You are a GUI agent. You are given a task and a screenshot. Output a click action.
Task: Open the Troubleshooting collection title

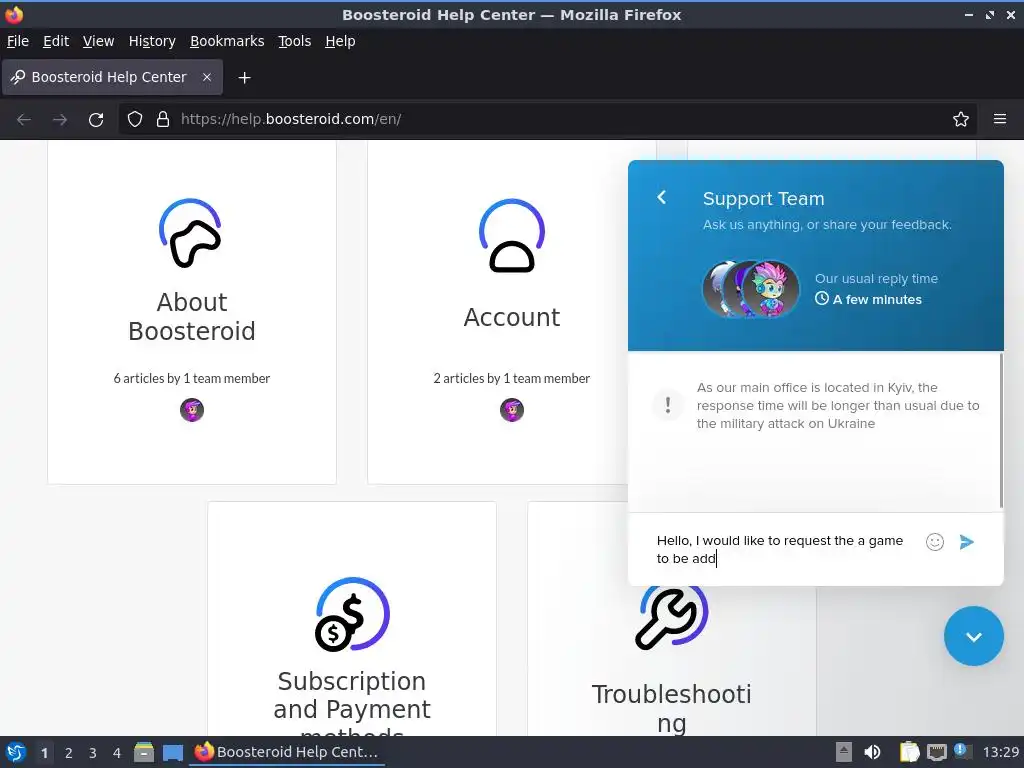coord(671,709)
